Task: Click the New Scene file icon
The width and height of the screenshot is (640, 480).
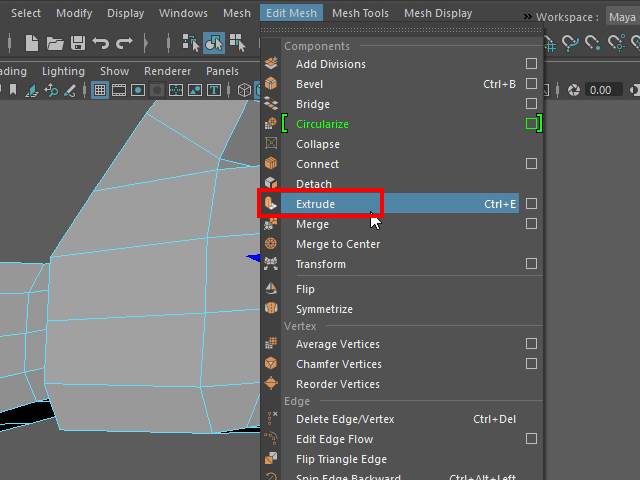Action: pyautogui.click(x=32, y=43)
